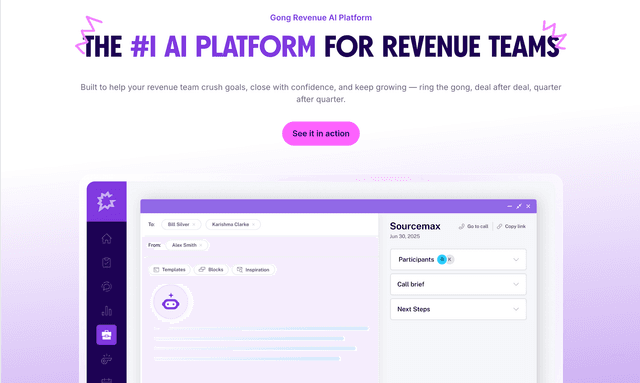Image resolution: width=640 pixels, height=383 pixels.
Task: Click the Copy link button
Action: click(511, 226)
